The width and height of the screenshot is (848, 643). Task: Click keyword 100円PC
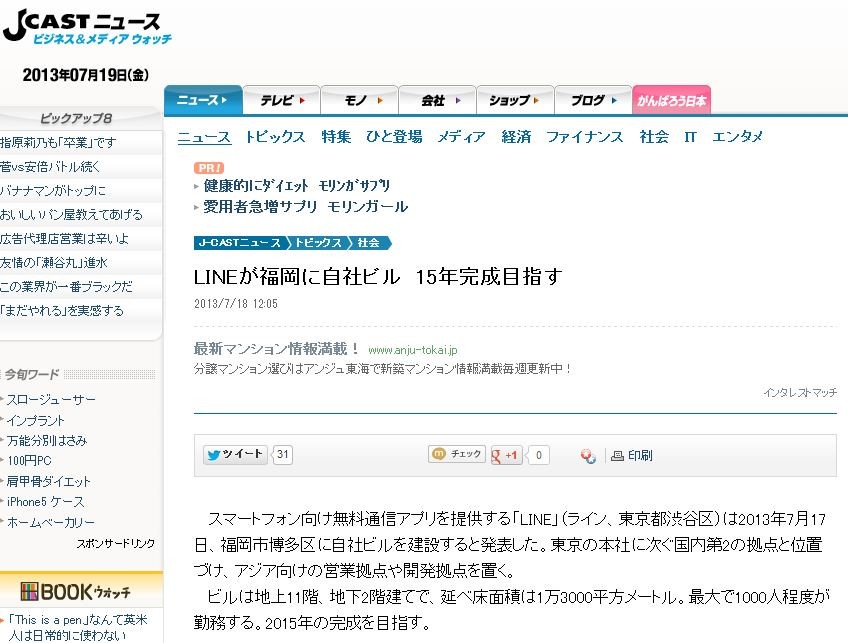point(29,461)
